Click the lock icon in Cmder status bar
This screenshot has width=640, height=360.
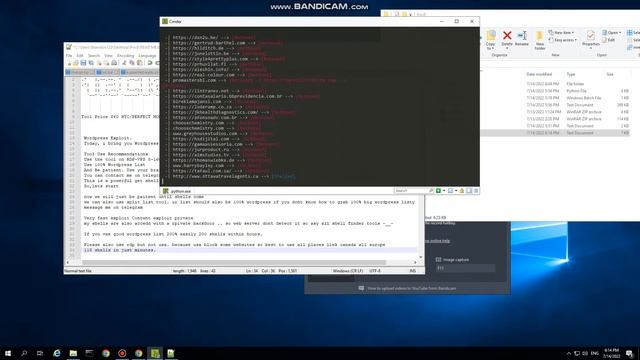(462, 191)
